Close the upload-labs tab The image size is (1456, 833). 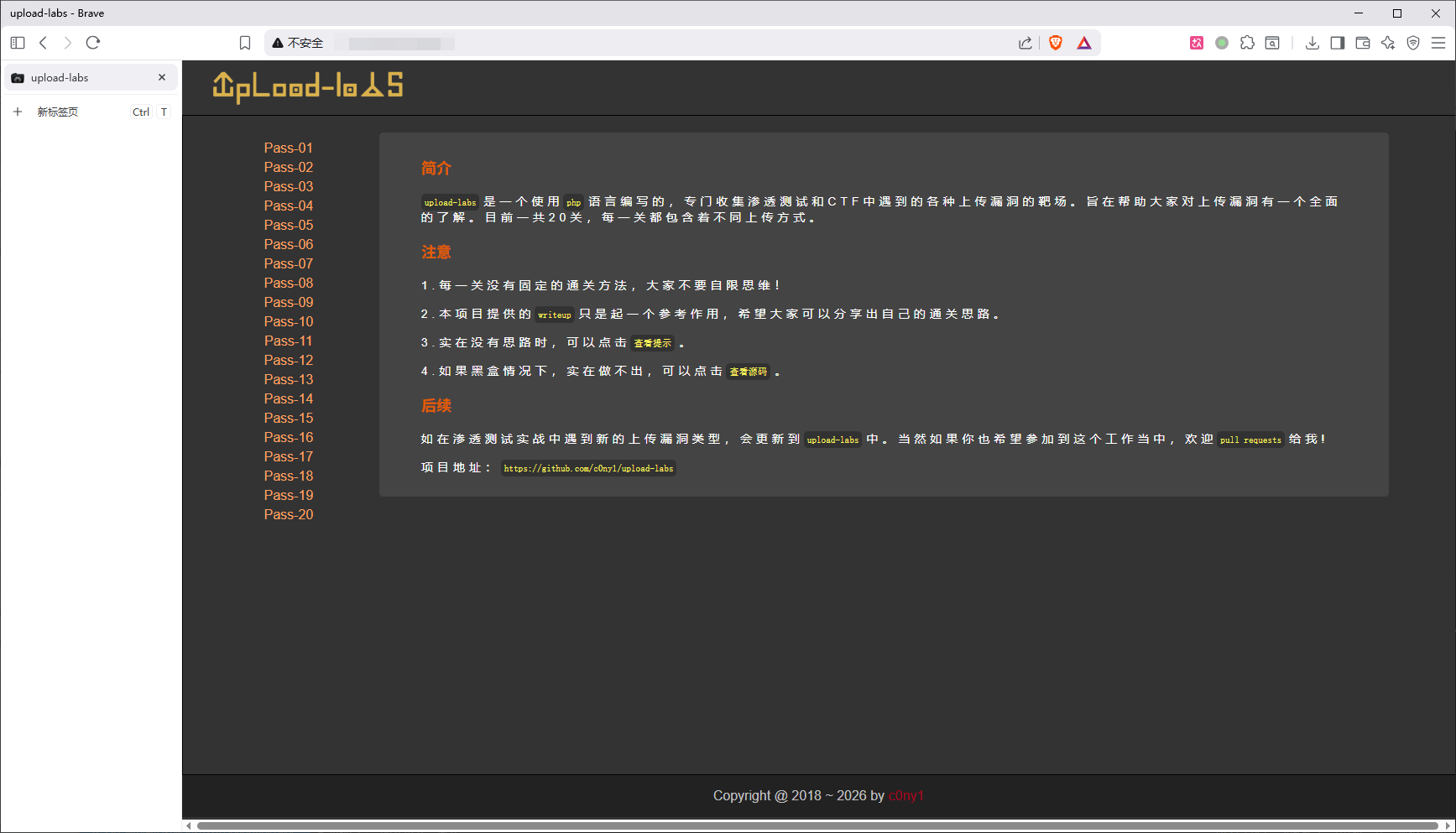162,77
